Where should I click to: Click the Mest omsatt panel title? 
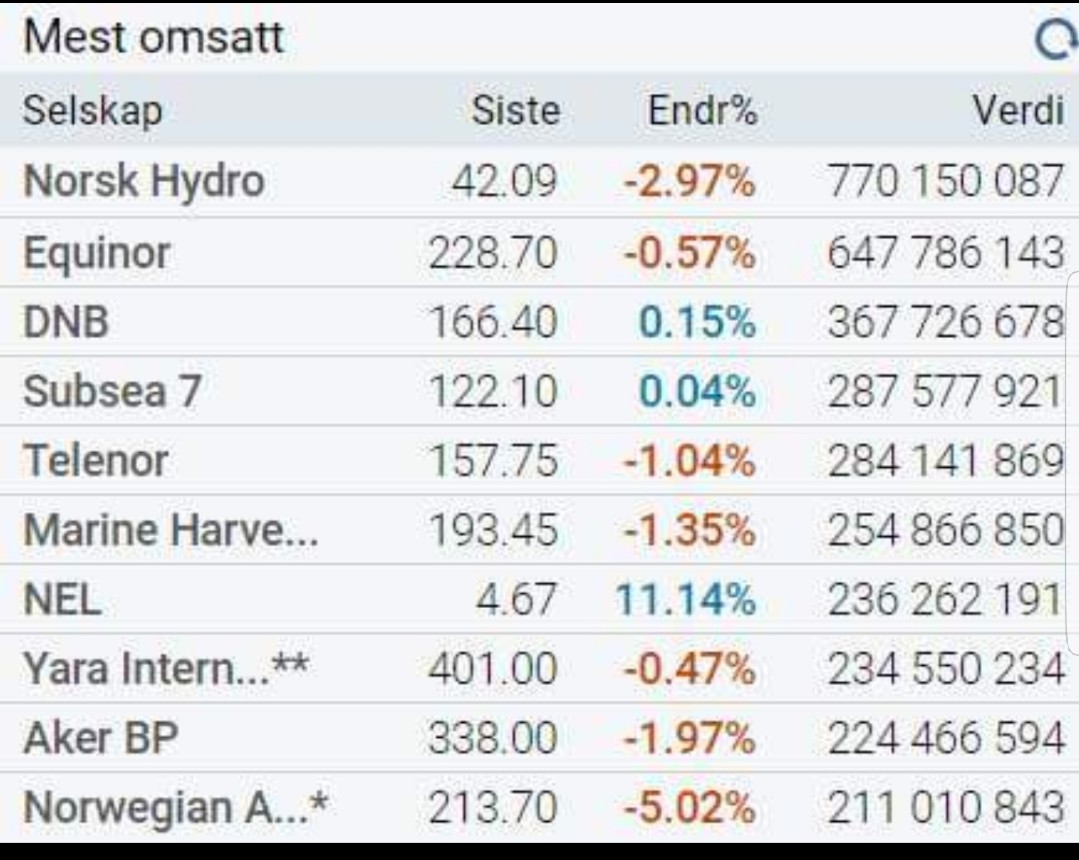click(x=154, y=38)
